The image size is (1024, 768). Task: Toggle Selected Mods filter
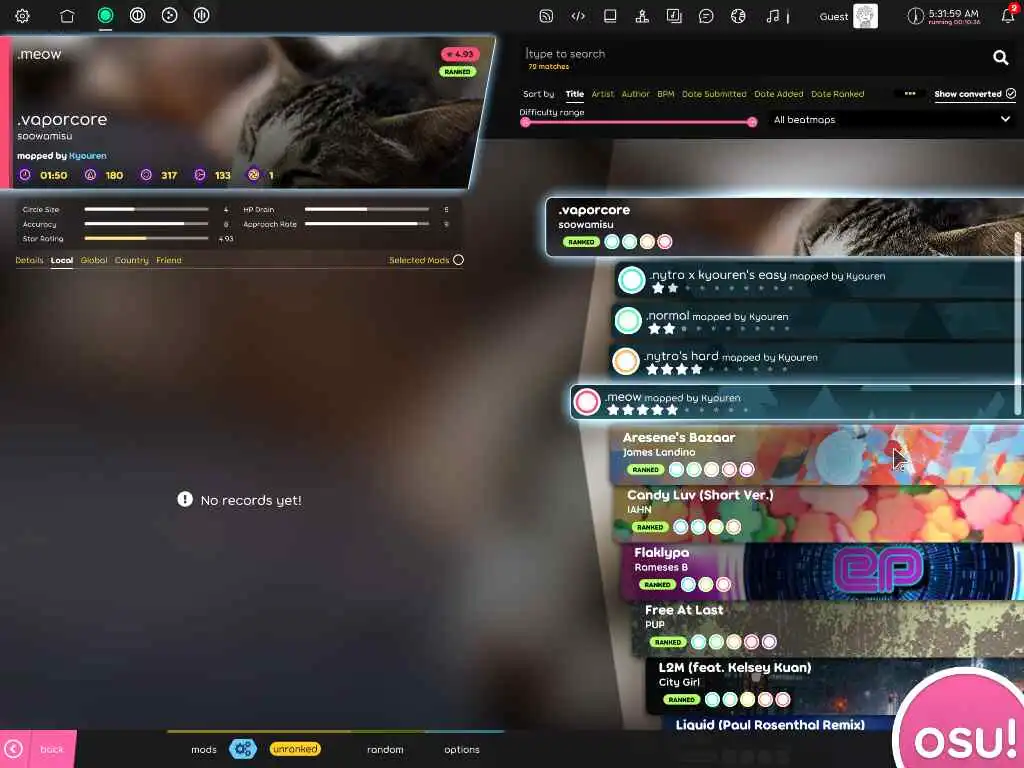pyautogui.click(x=458, y=260)
